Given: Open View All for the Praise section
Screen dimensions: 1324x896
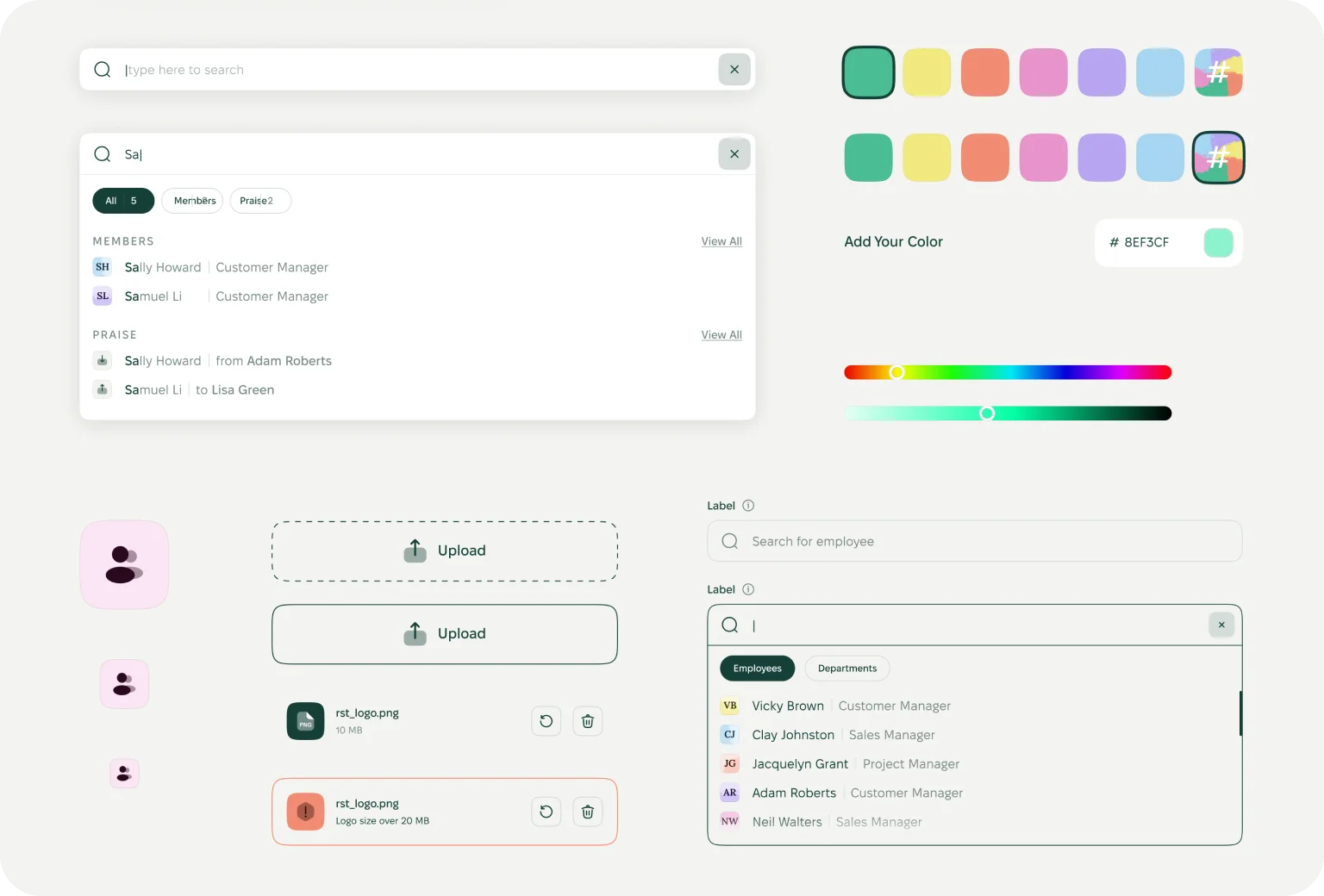Looking at the screenshot, I should pyautogui.click(x=721, y=334).
